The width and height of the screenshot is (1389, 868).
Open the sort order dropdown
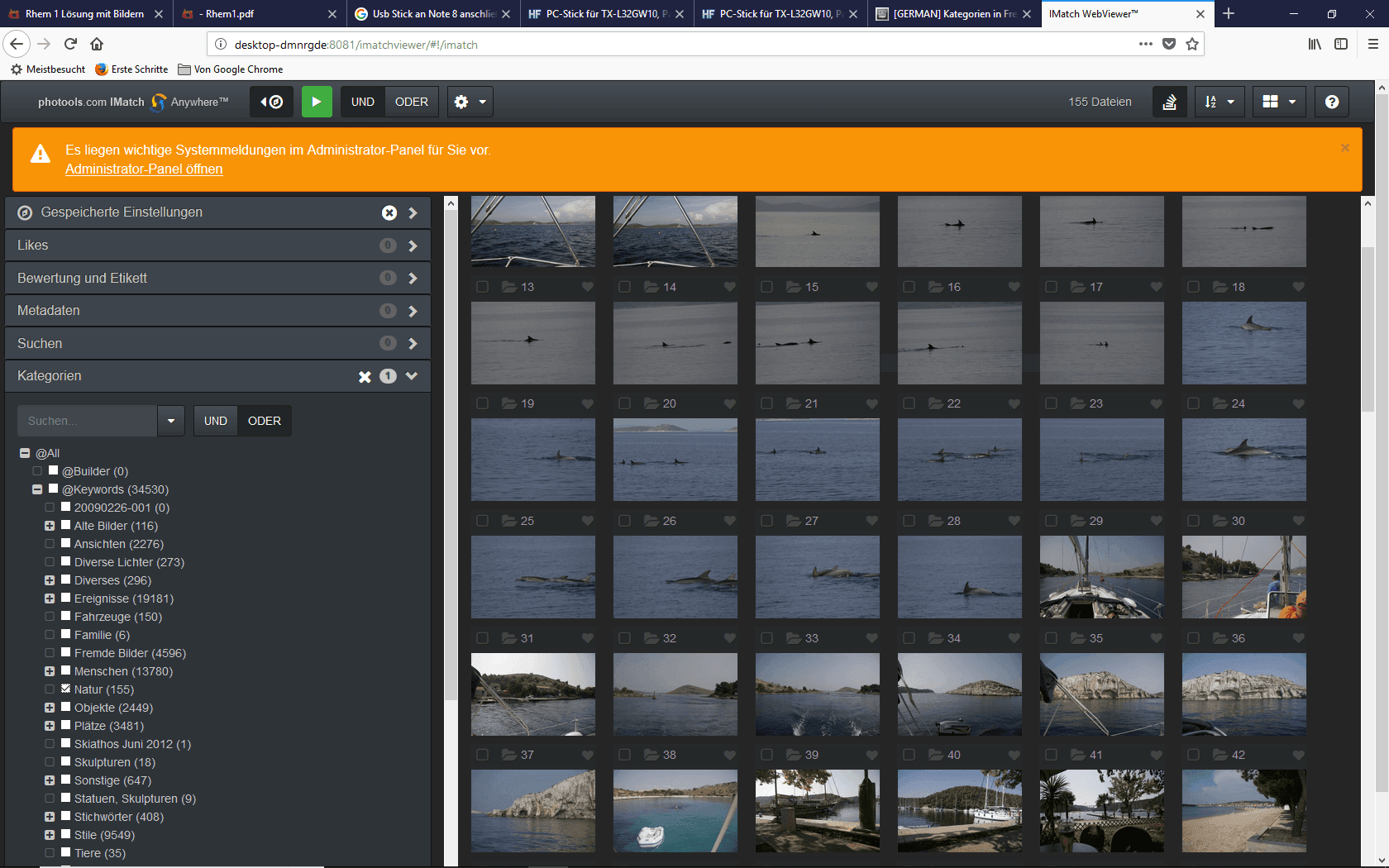point(1220,102)
